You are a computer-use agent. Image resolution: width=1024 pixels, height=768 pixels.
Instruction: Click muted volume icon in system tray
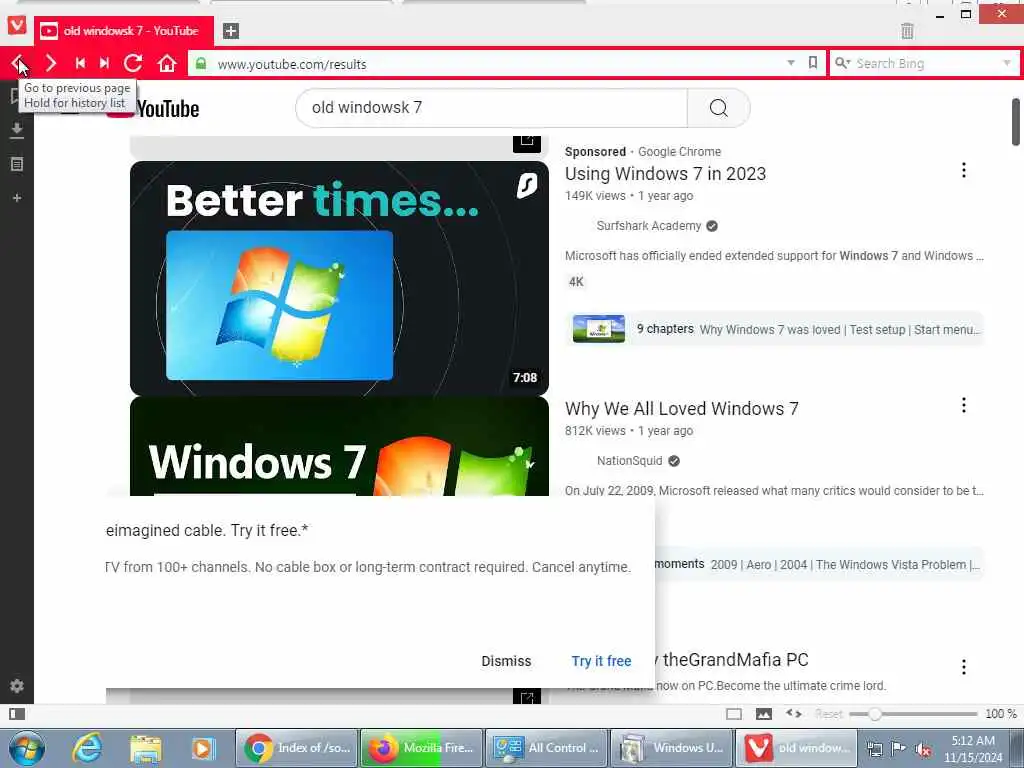coord(923,749)
